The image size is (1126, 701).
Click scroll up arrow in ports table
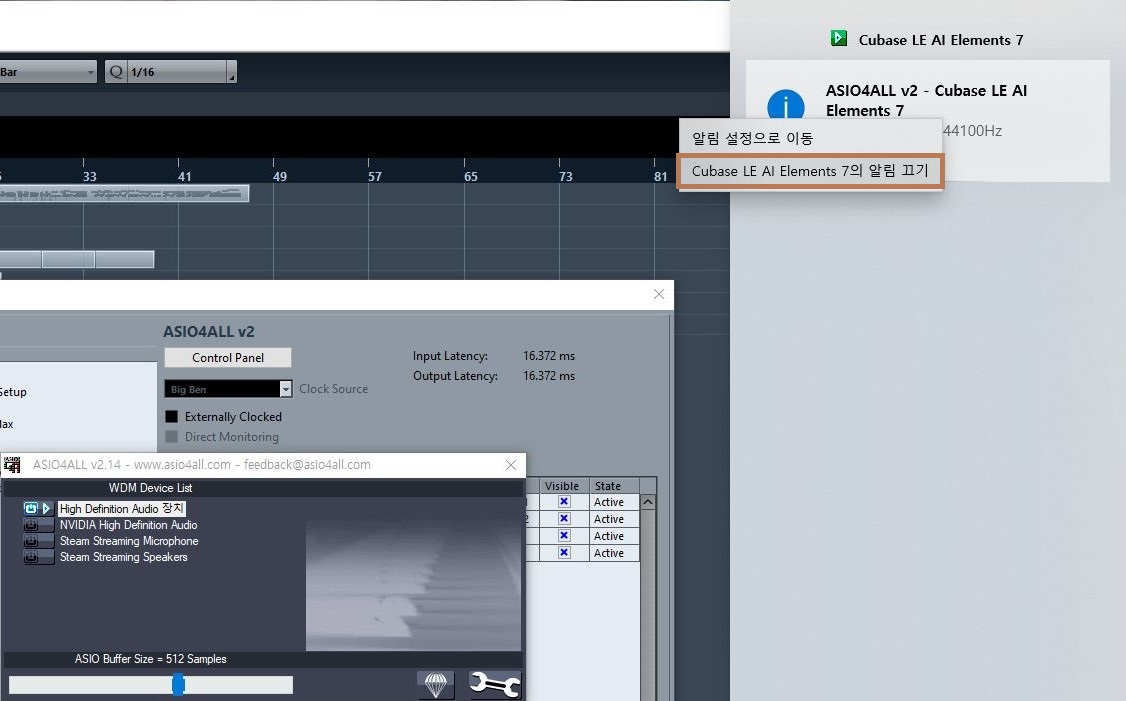pos(648,502)
